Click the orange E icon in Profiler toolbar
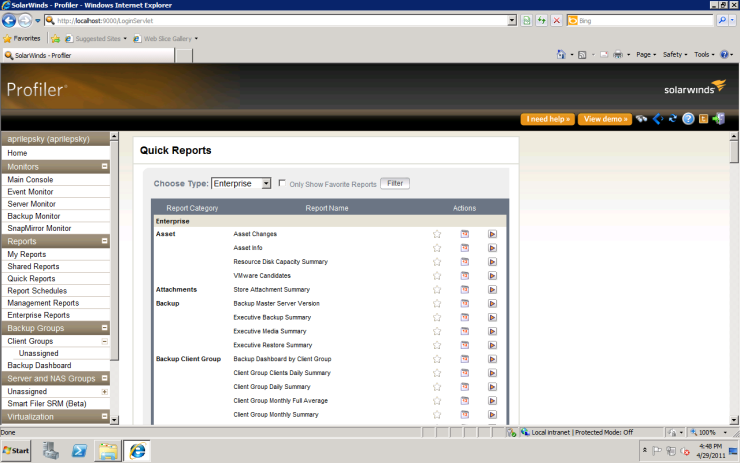 click(x=703, y=119)
